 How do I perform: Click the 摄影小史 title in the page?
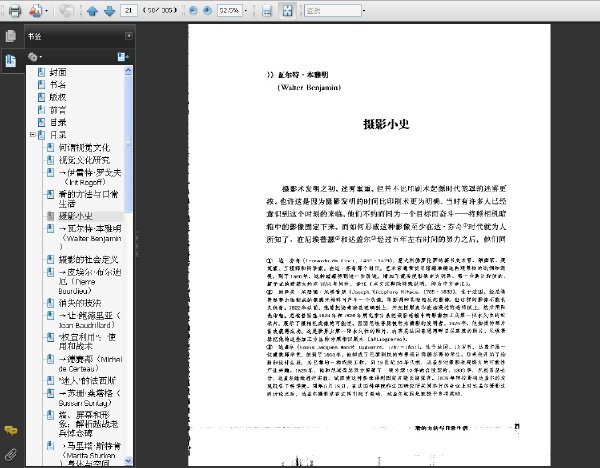(x=386, y=124)
